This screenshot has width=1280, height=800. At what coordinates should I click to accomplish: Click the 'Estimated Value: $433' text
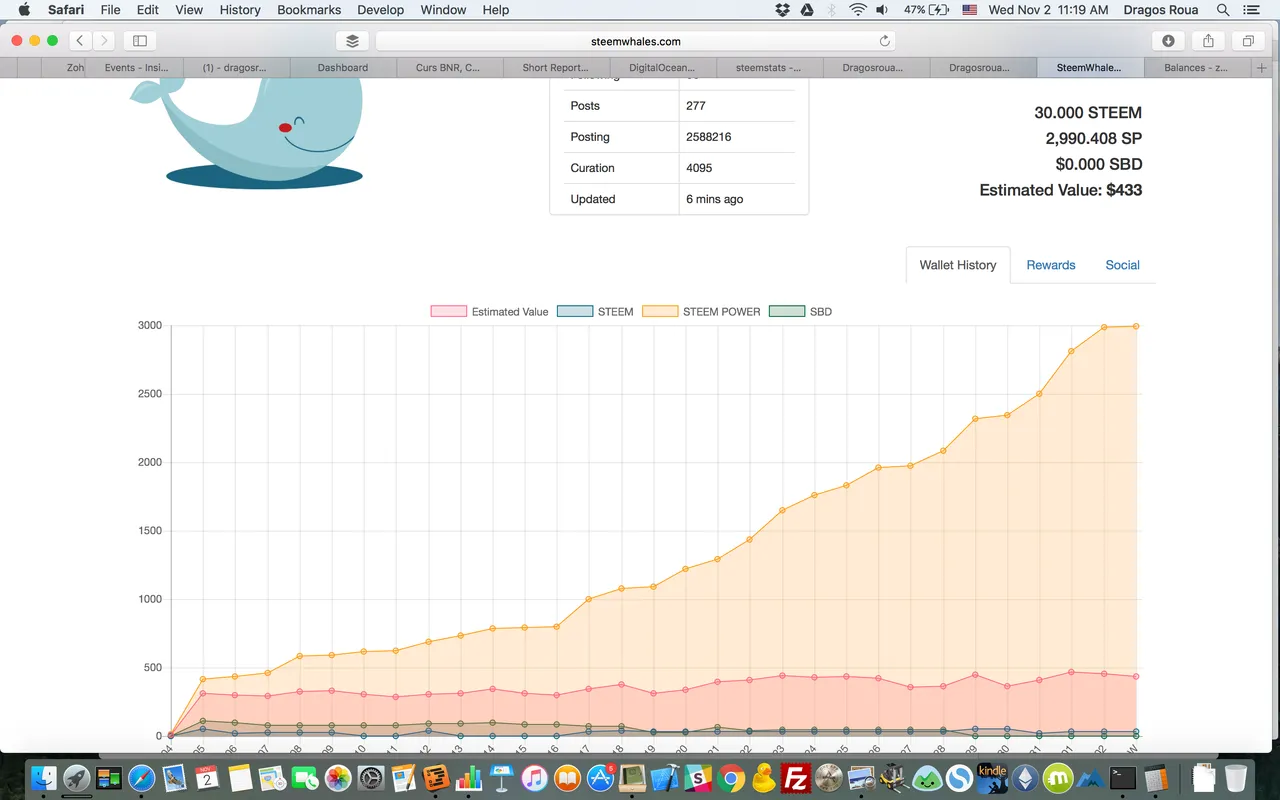pyautogui.click(x=1061, y=190)
